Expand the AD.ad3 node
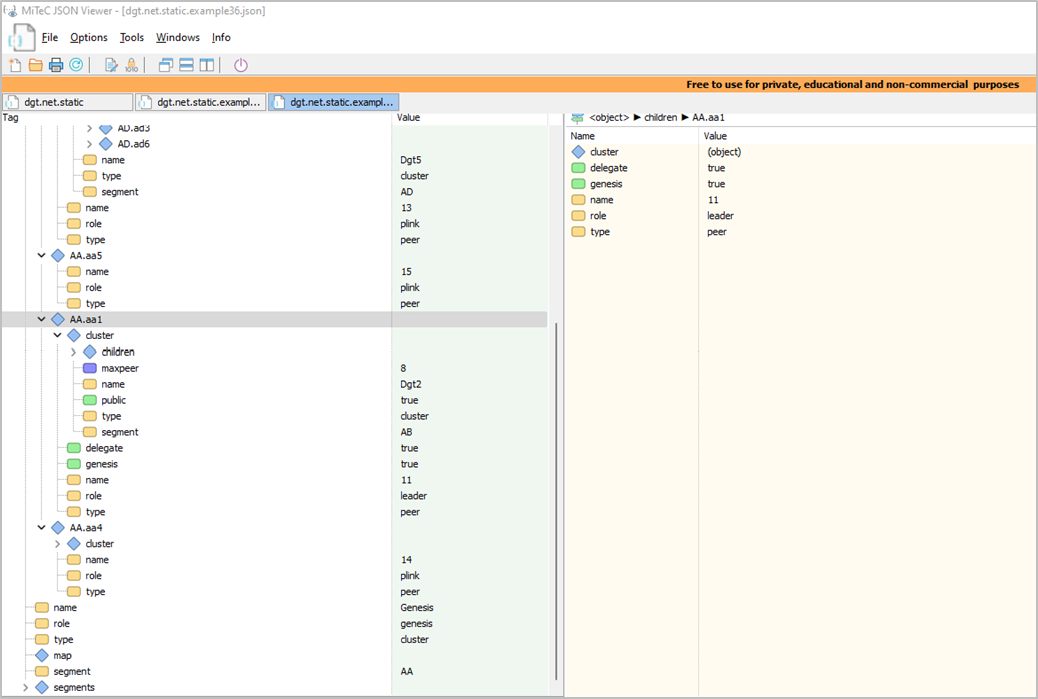1038x699 pixels. [89, 128]
